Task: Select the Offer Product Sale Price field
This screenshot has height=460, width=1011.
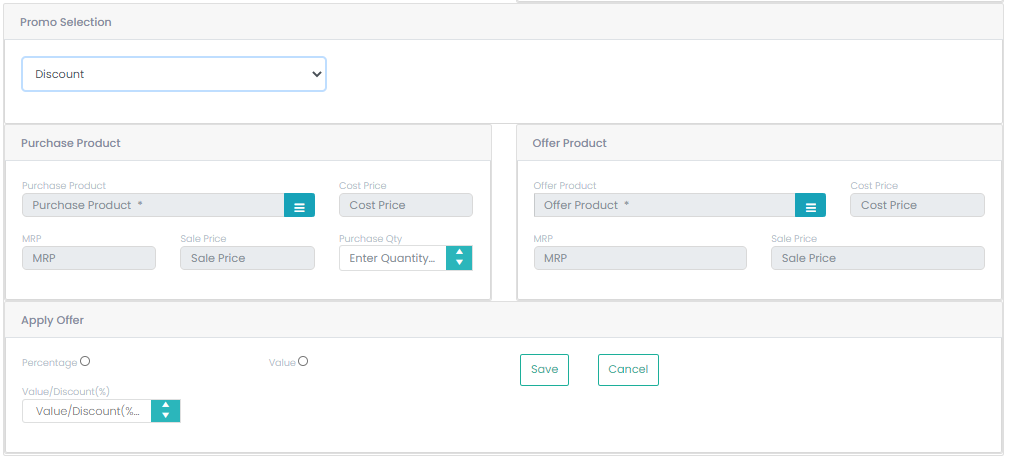Action: tap(878, 258)
